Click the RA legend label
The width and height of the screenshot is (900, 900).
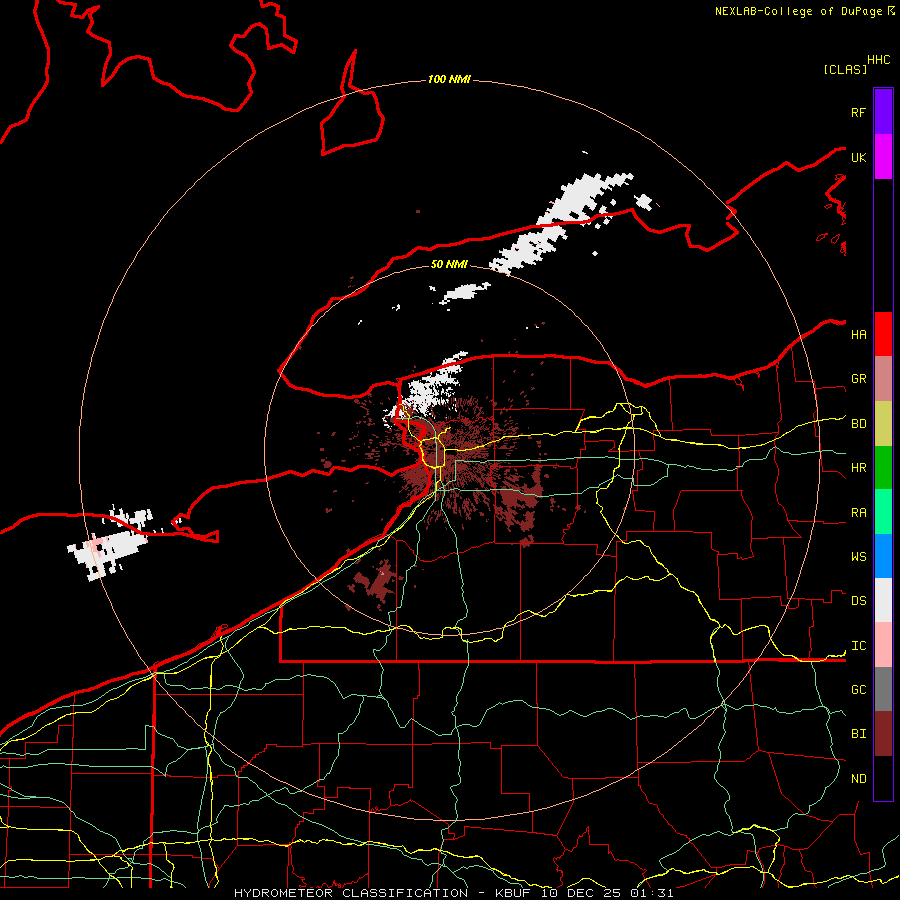tap(858, 513)
